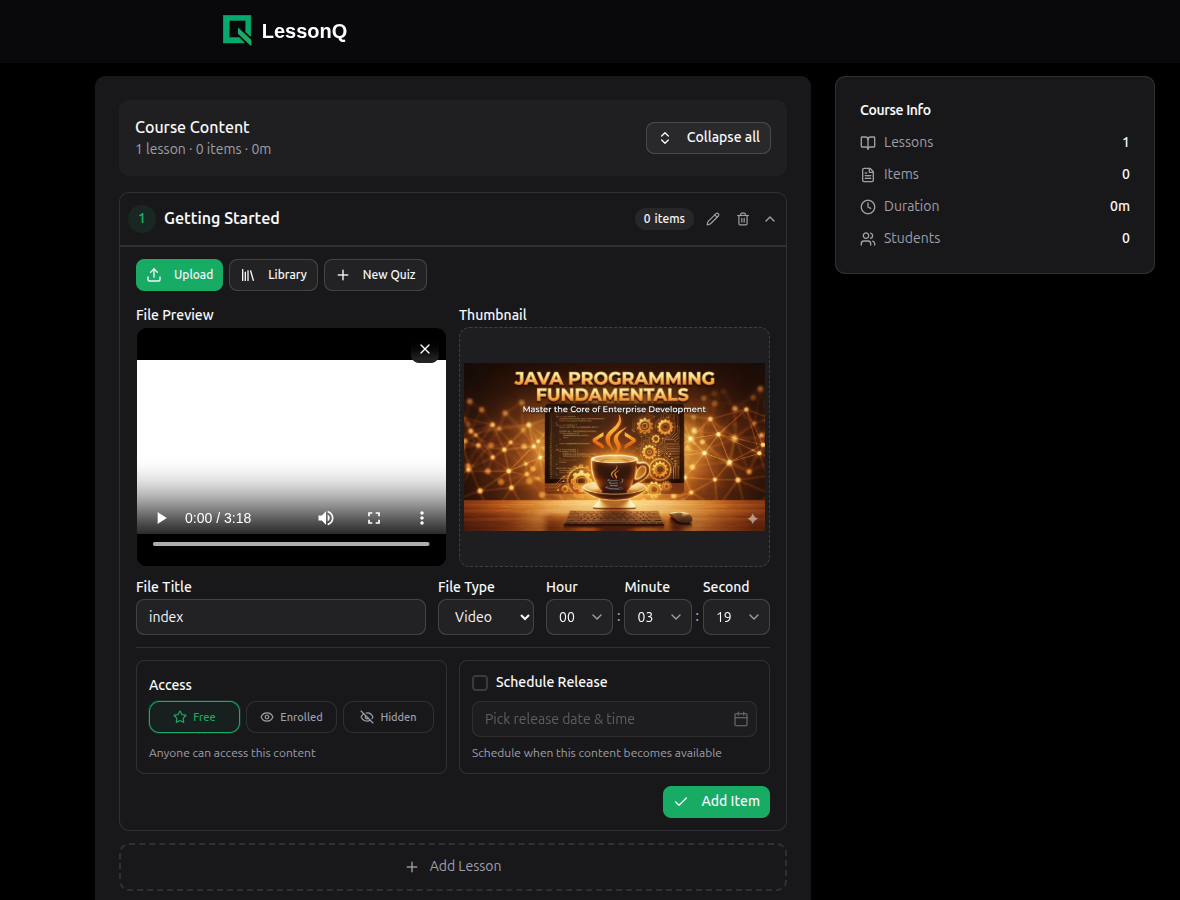This screenshot has width=1180, height=900.
Task: Click the Add Item button
Action: coord(716,801)
